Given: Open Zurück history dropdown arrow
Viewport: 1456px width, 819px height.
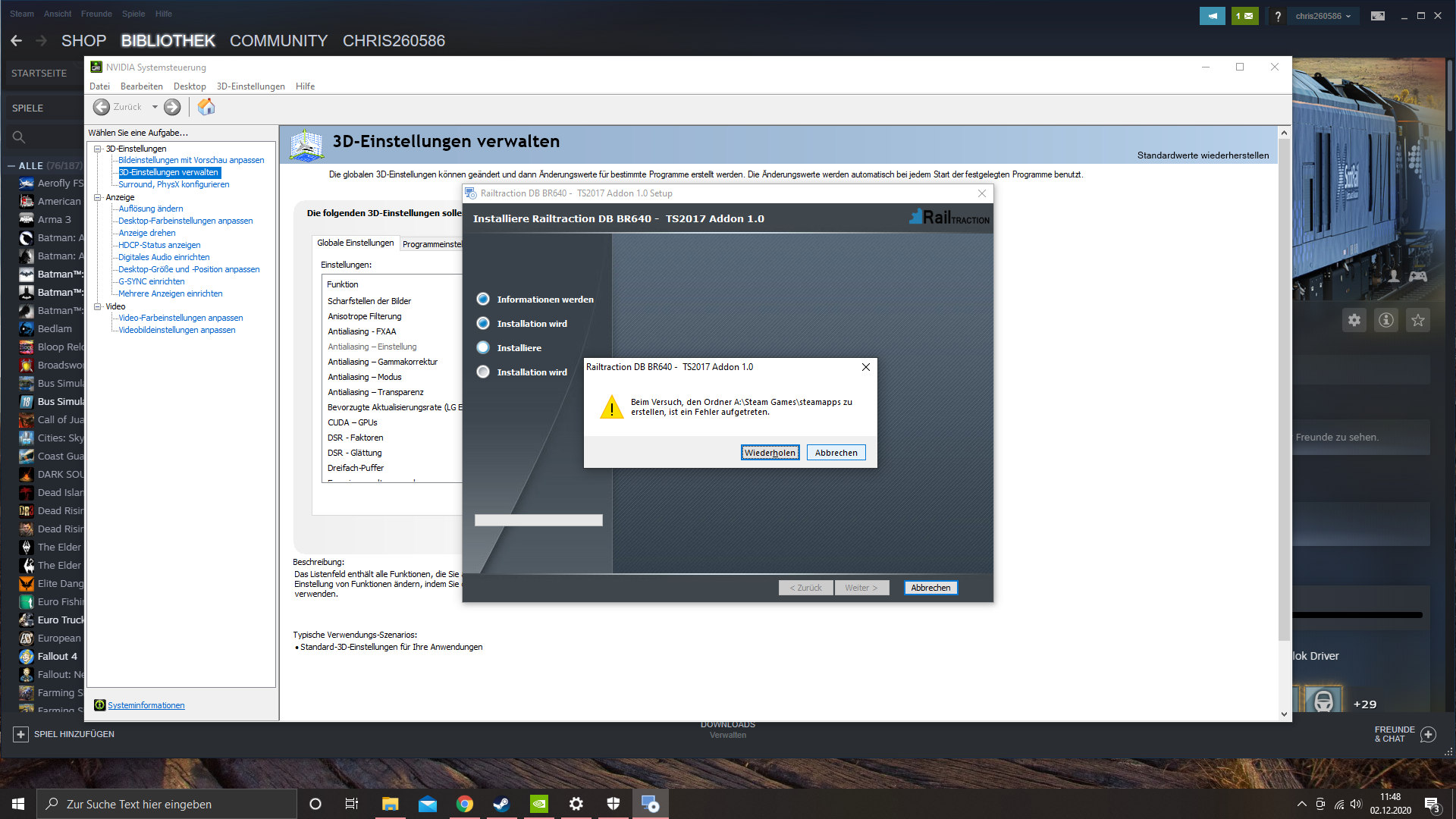Looking at the screenshot, I should pyautogui.click(x=155, y=107).
